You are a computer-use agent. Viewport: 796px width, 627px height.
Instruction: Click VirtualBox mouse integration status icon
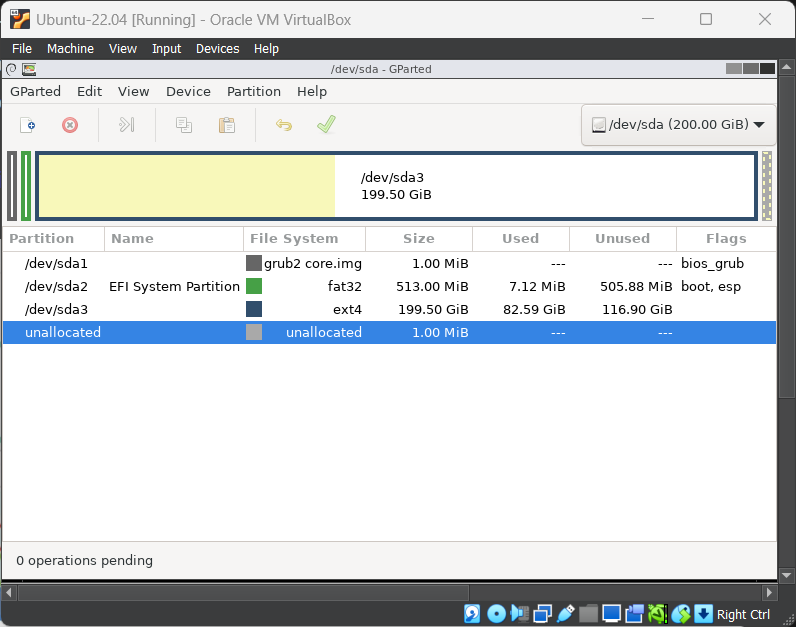(681, 614)
